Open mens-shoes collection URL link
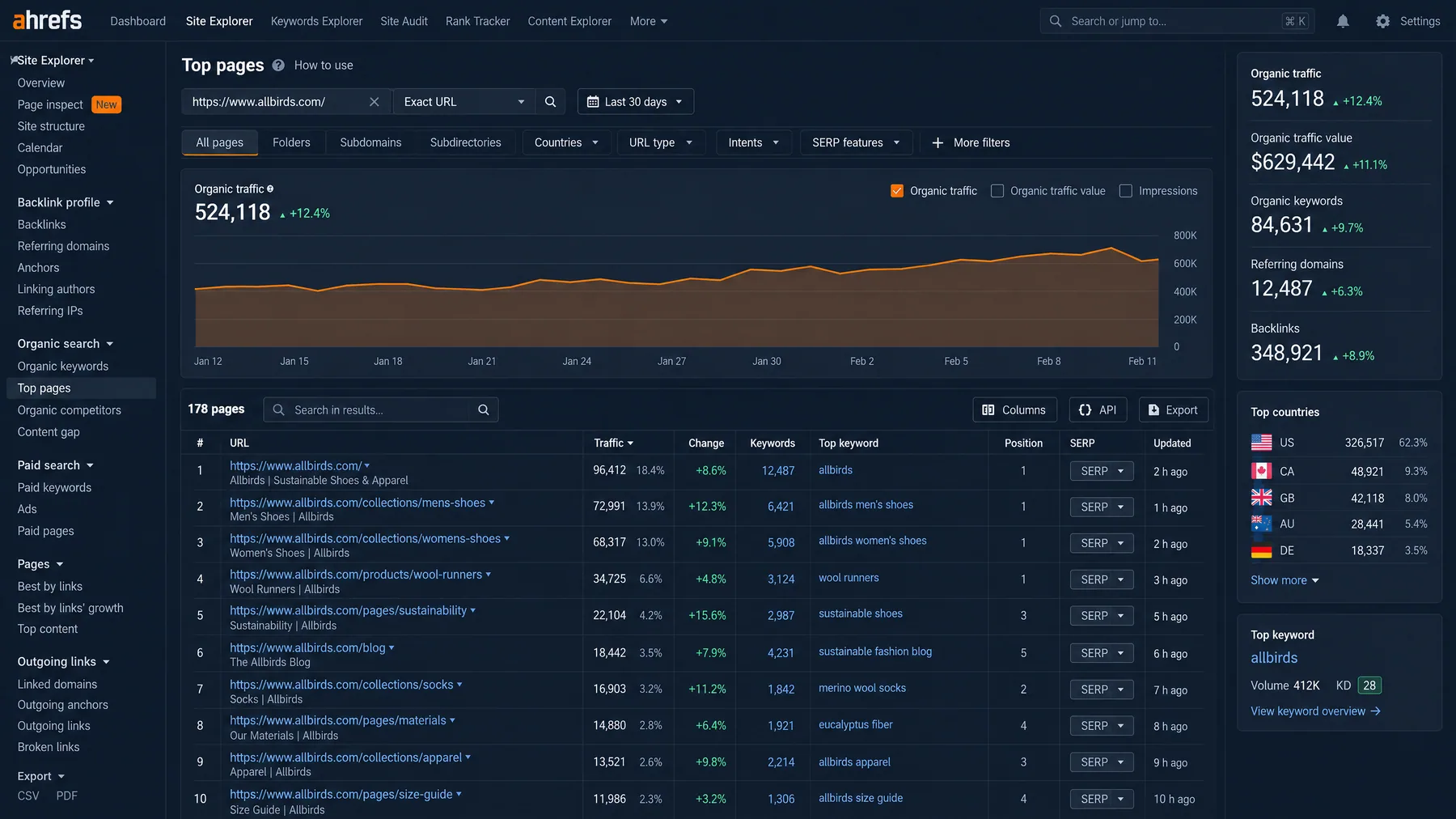 pos(358,503)
